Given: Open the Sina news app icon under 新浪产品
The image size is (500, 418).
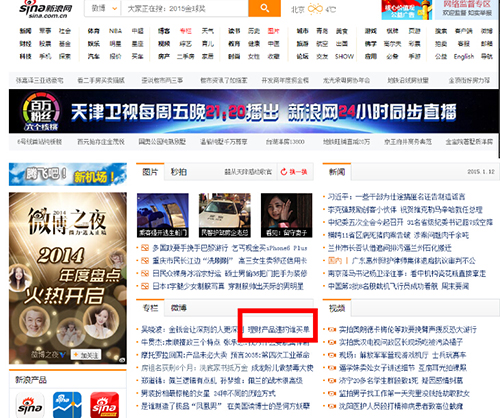Looking at the screenshot, I should [30, 405].
